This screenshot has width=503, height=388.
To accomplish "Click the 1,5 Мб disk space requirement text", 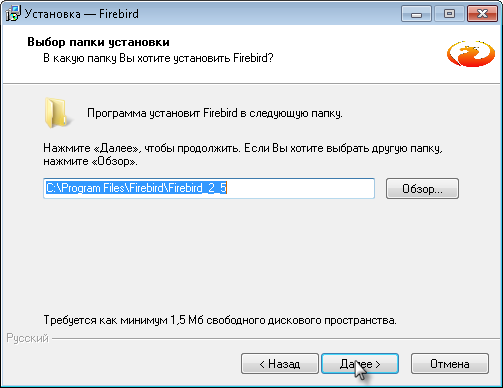I will 220,320.
